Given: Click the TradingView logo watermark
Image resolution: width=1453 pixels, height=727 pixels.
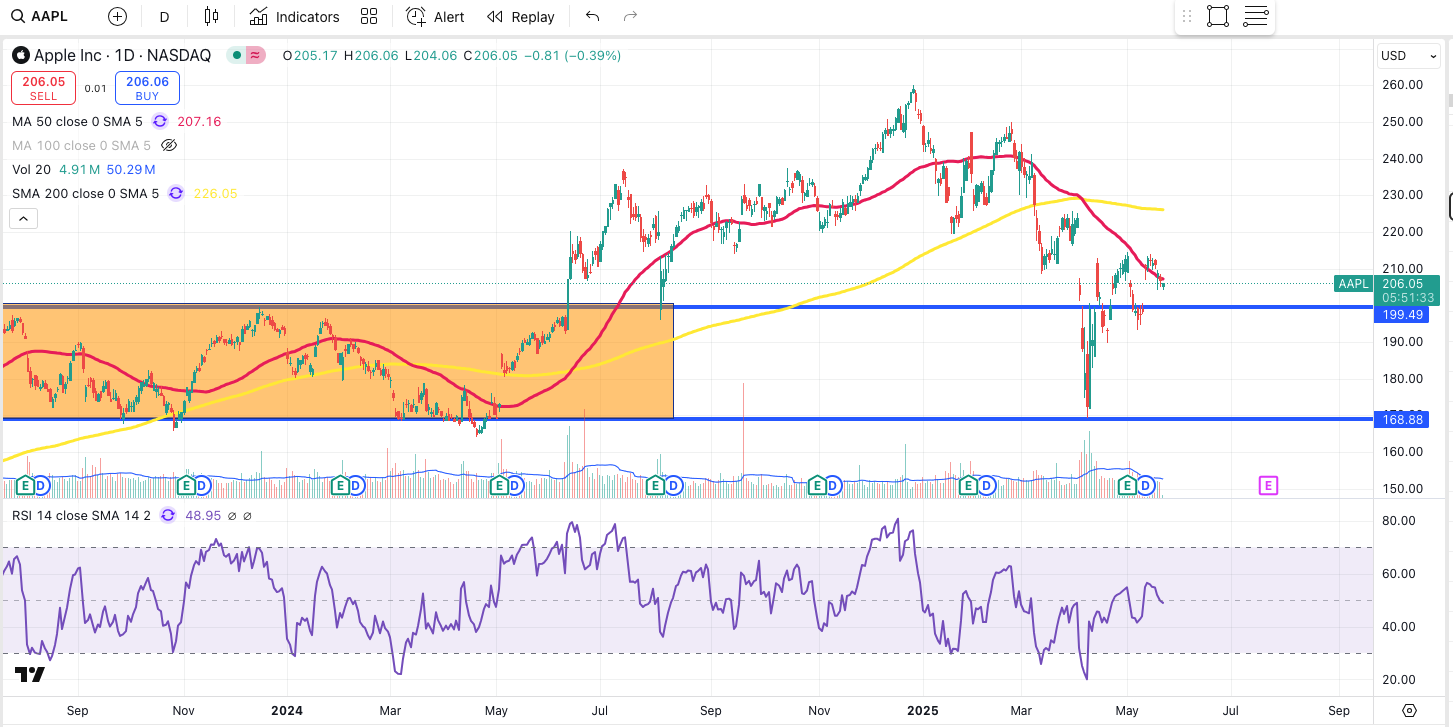Looking at the screenshot, I should 30,675.
